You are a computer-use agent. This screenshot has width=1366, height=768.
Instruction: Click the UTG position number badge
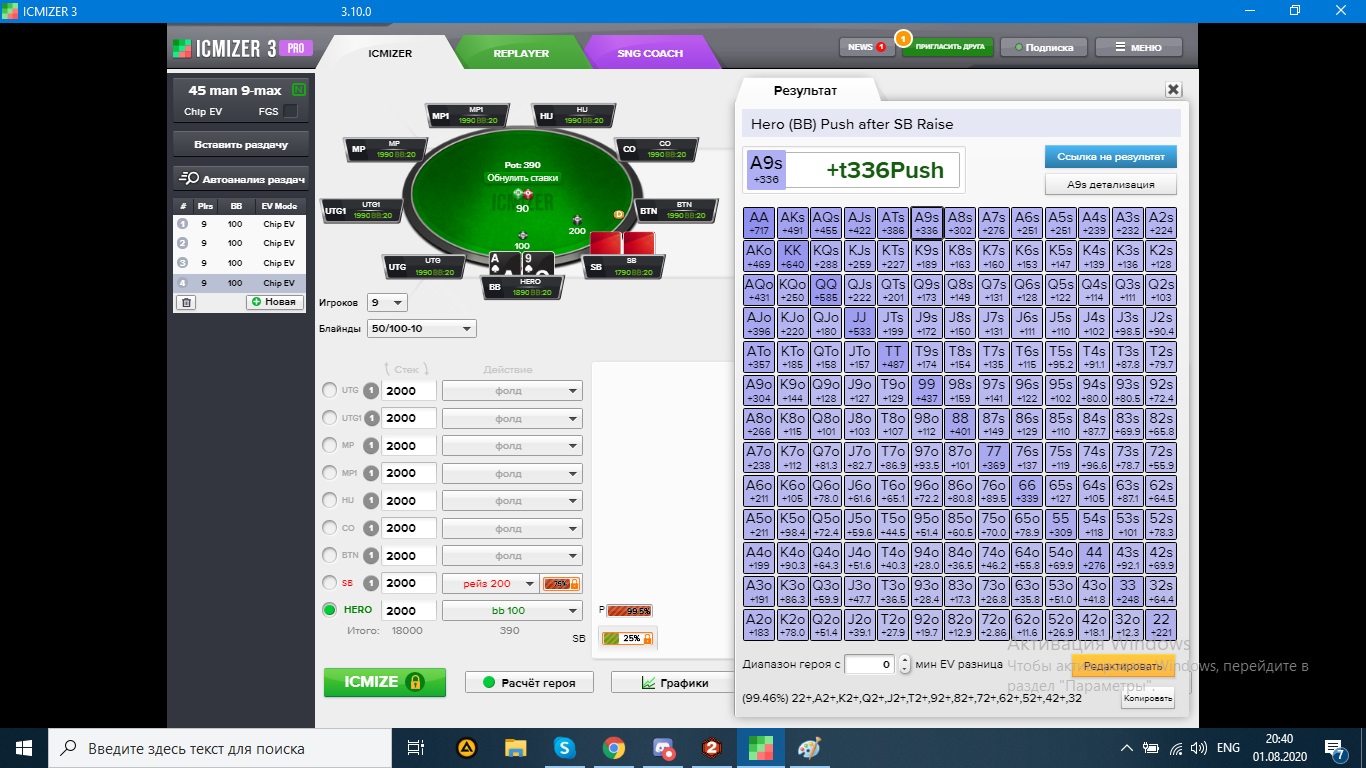pyautogui.click(x=371, y=391)
